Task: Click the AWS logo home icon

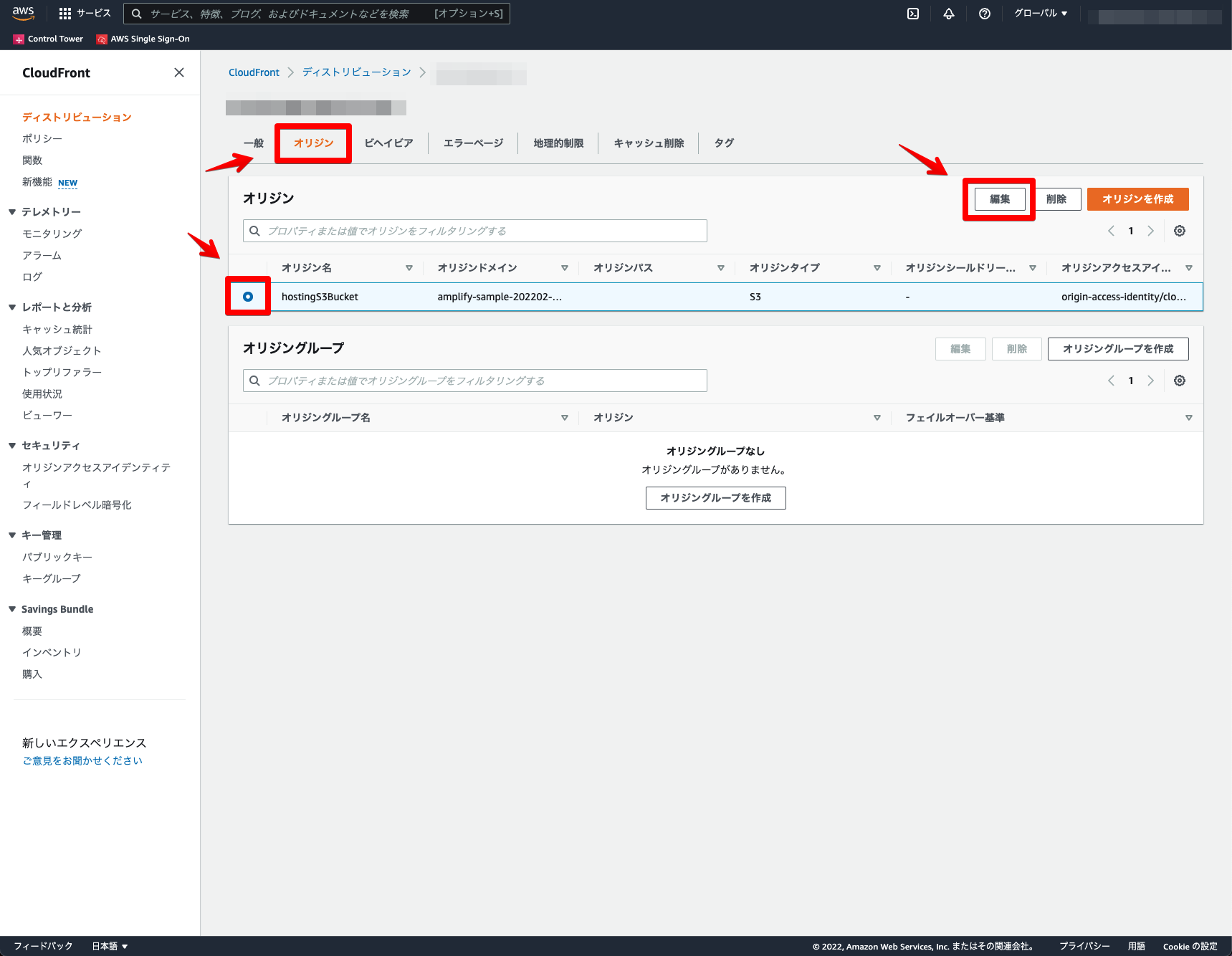Action: tap(23, 13)
